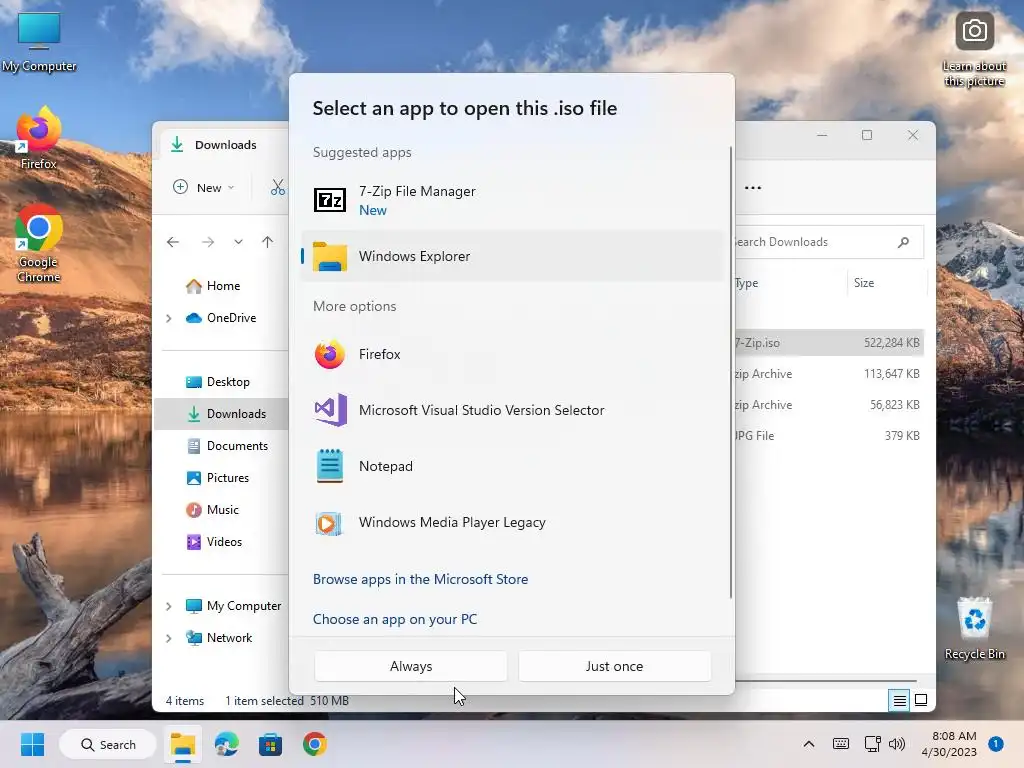Expand My Computer in the sidebar tree
Screen dimensions: 1024x768
168,606
